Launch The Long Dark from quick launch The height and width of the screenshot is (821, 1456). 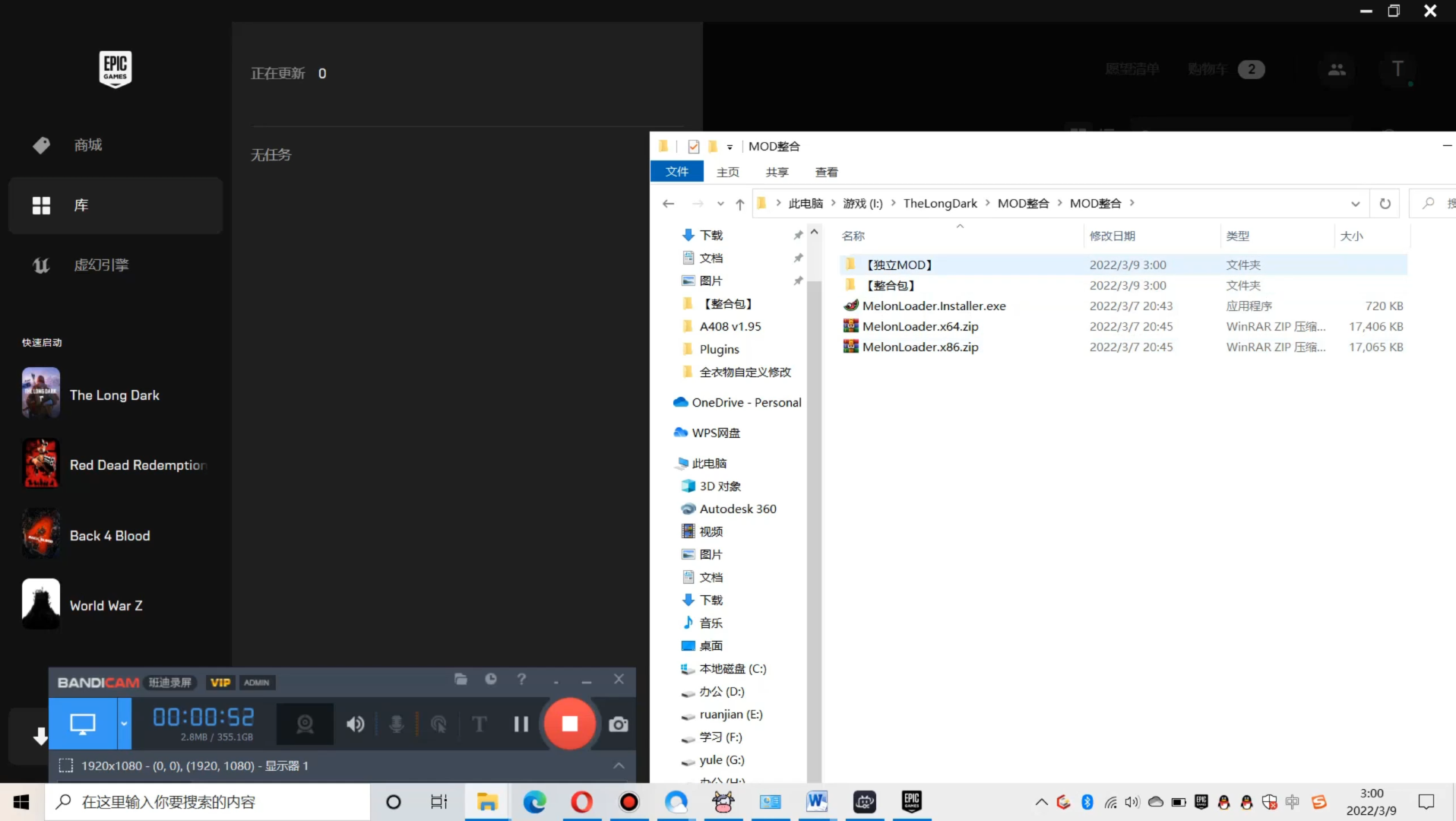116,395
